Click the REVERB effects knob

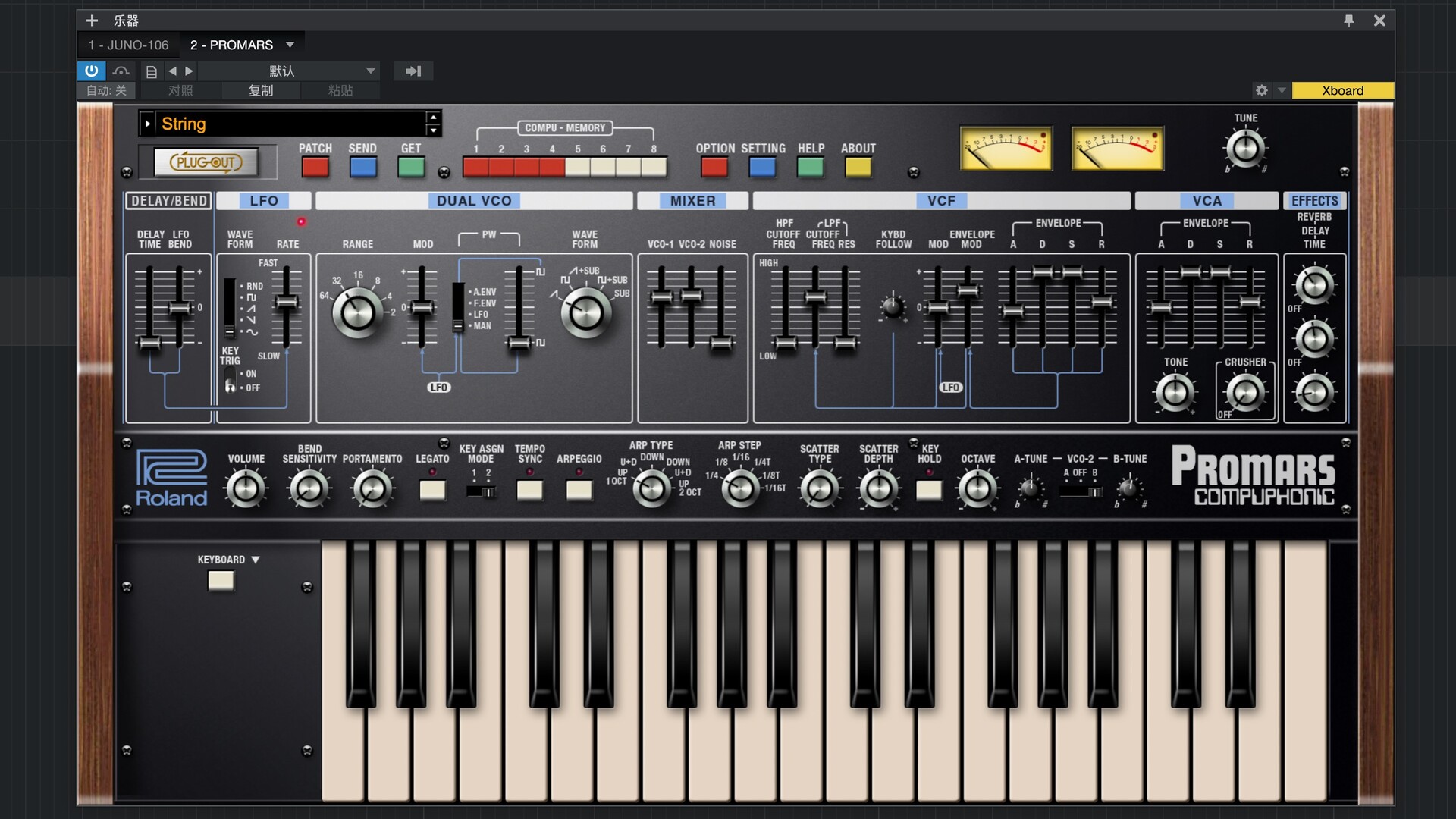(1314, 285)
